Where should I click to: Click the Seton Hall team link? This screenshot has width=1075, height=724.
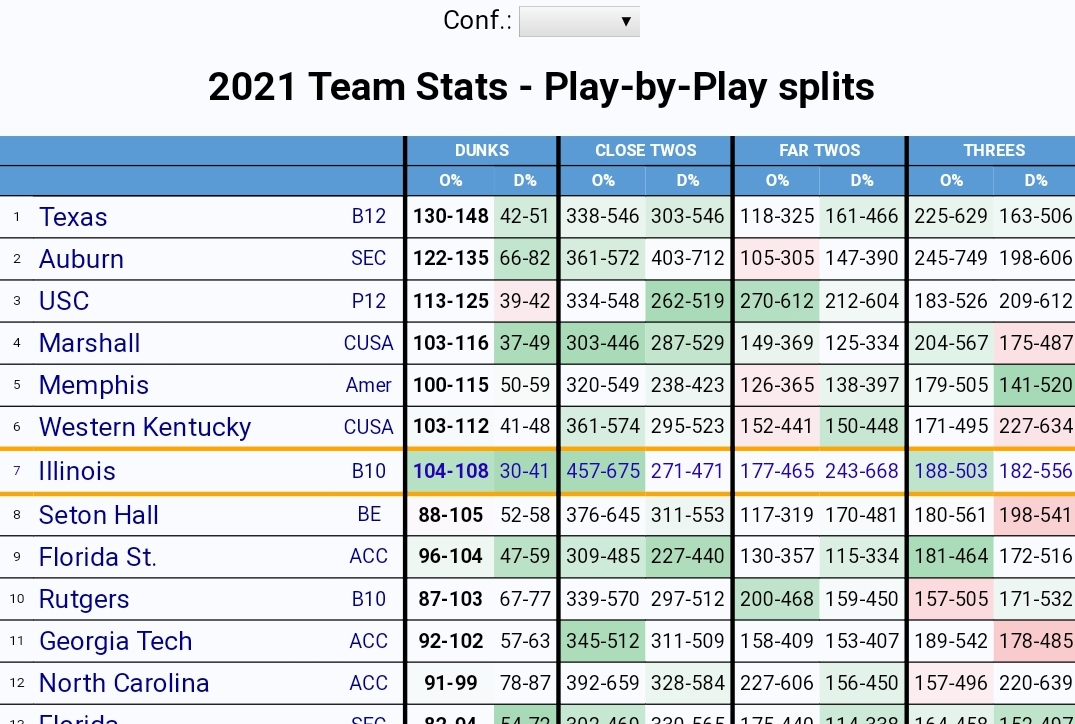99,515
